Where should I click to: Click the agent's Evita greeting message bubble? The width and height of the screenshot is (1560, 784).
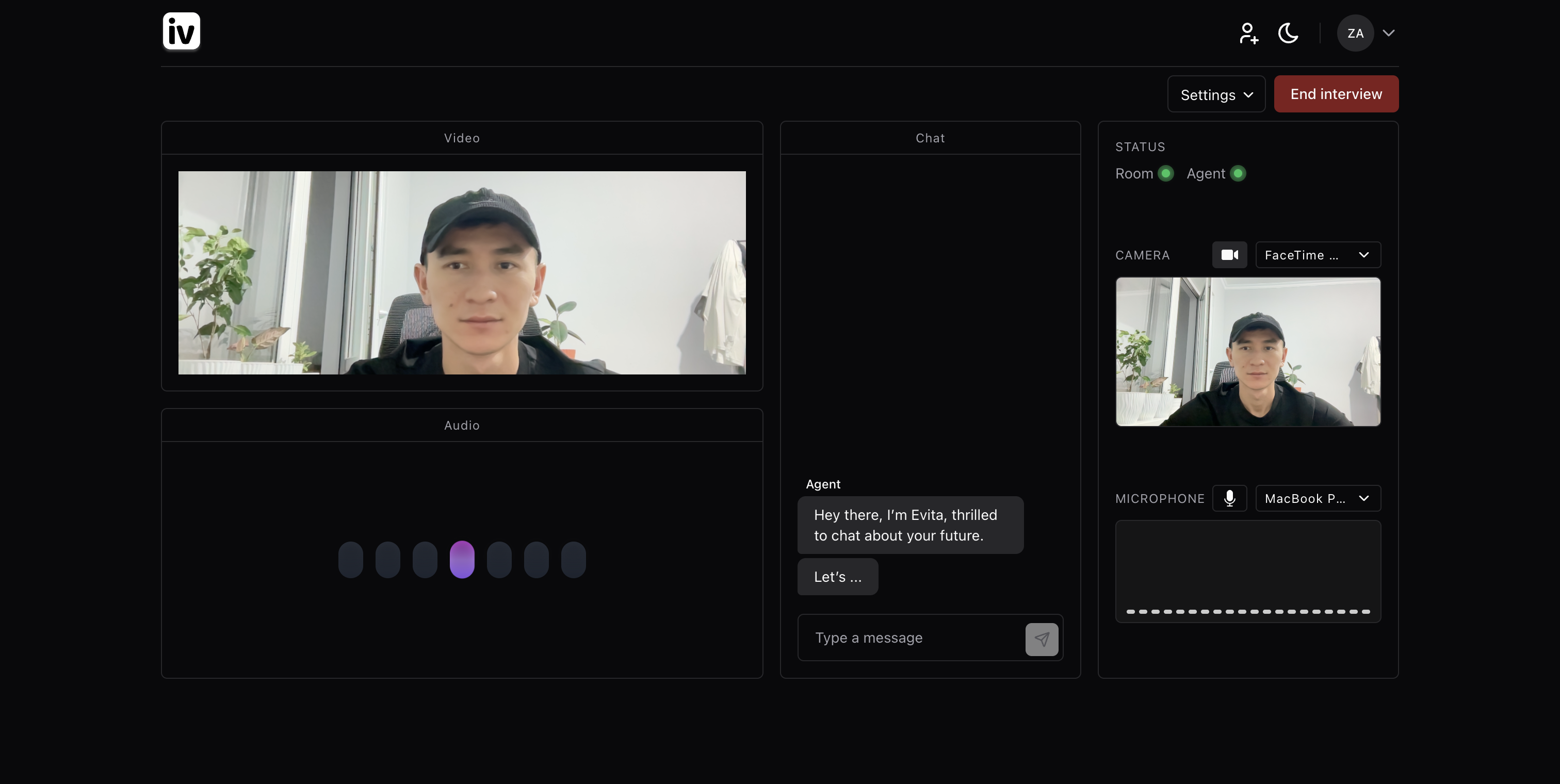tap(909, 525)
